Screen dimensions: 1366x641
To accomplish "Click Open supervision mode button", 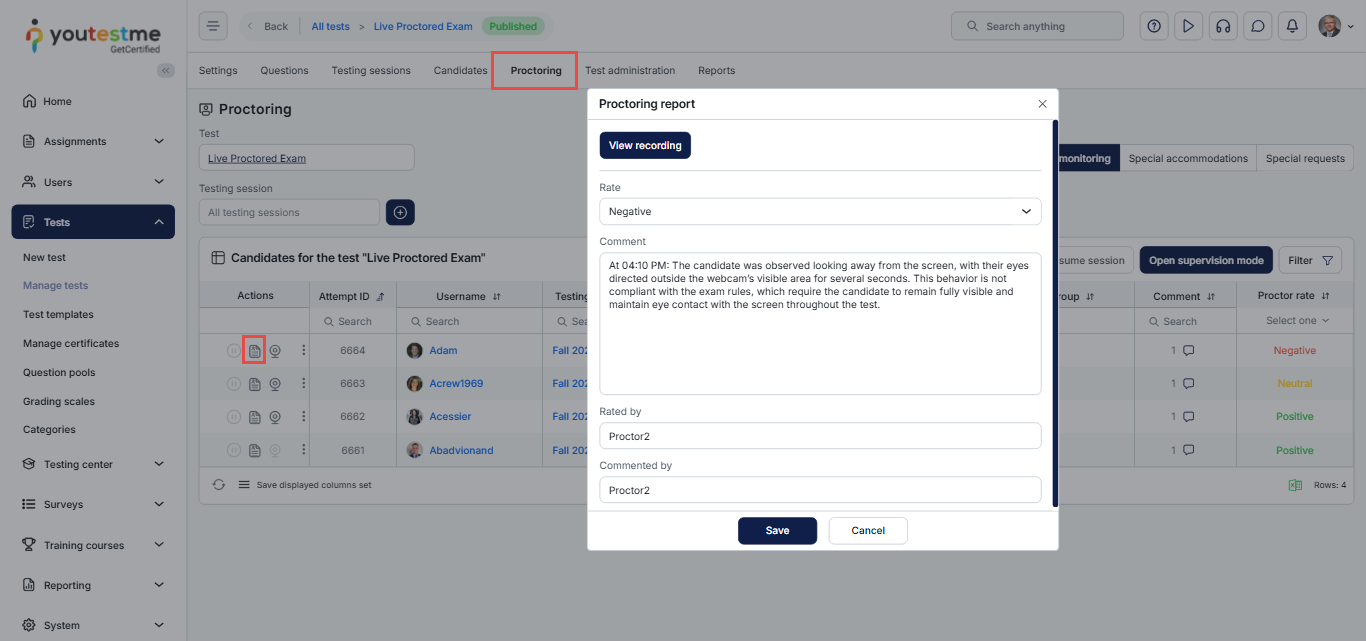I will coord(1206,260).
